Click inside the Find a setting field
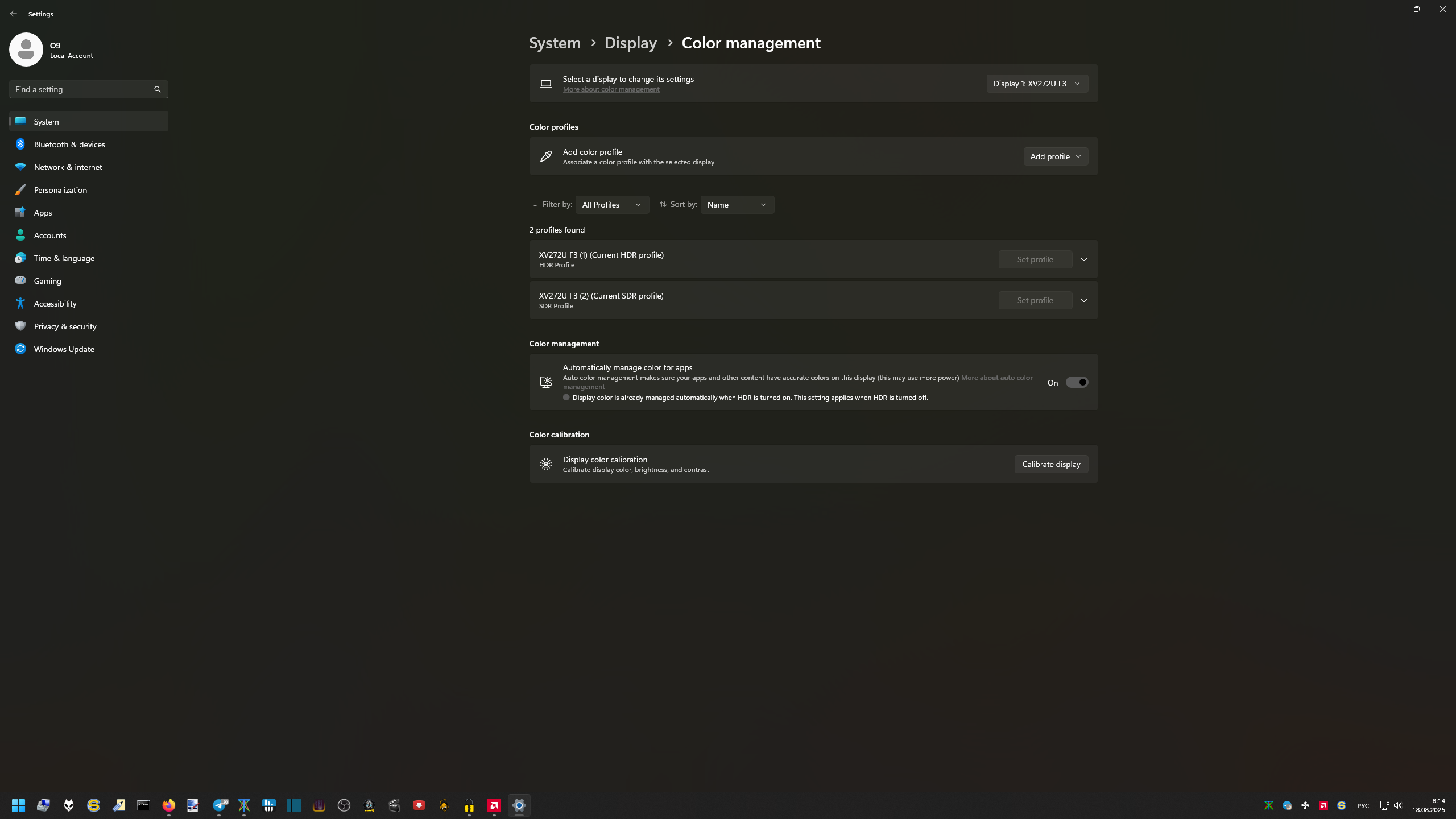This screenshot has height=819, width=1456. point(80,89)
